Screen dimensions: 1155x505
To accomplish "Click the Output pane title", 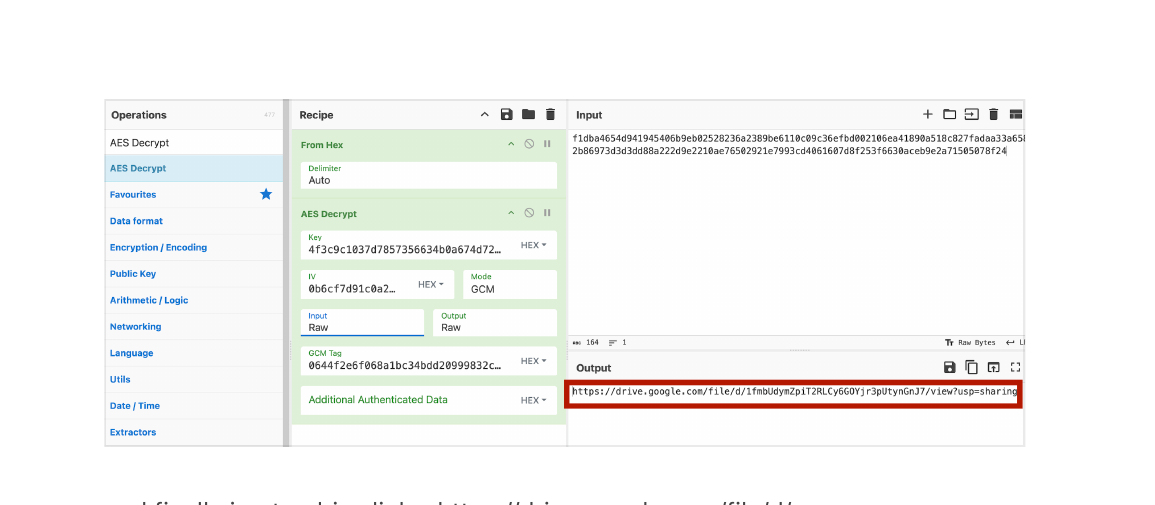I will click(594, 367).
